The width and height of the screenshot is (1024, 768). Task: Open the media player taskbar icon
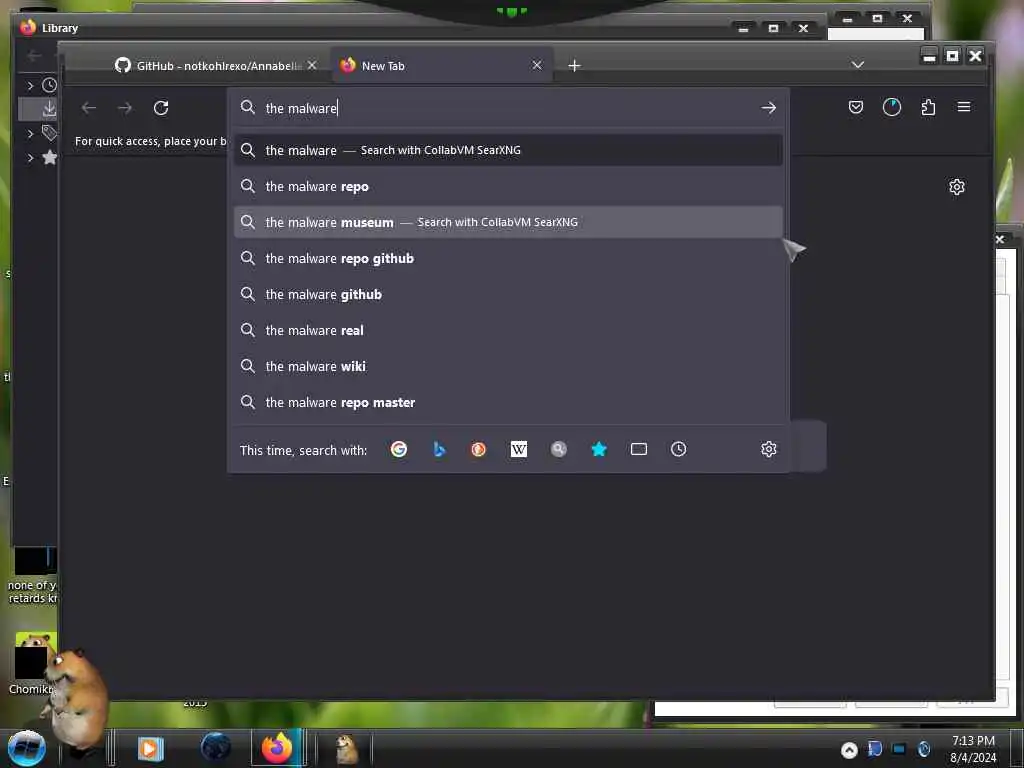(x=151, y=748)
